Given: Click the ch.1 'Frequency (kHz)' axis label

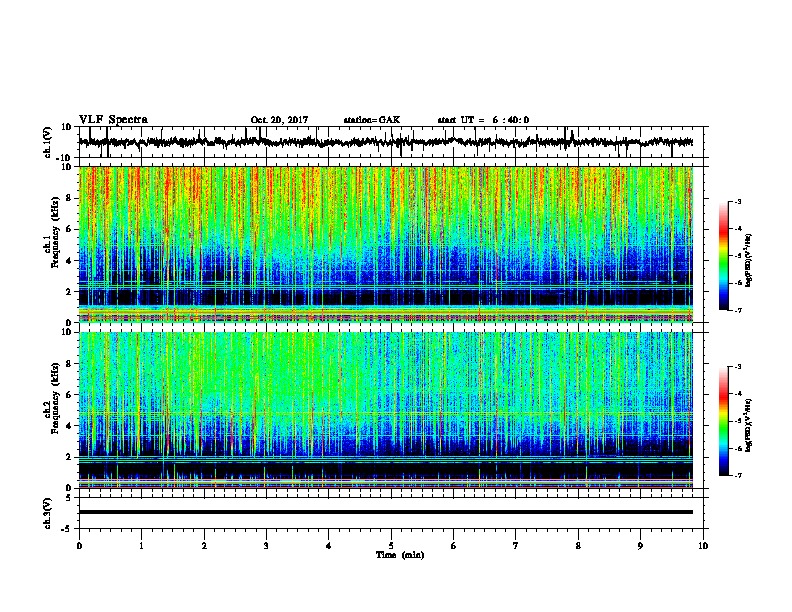Looking at the screenshot, I should tap(55, 232).
